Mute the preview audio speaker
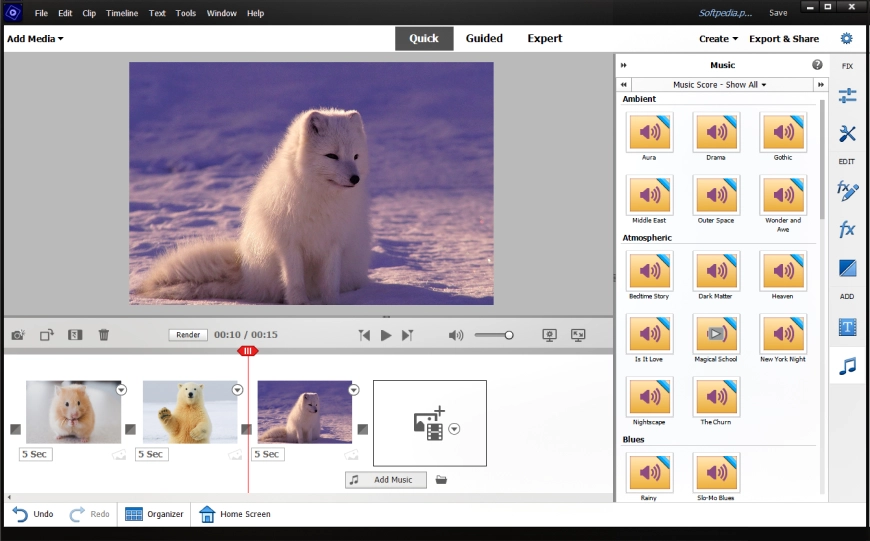 click(x=456, y=335)
